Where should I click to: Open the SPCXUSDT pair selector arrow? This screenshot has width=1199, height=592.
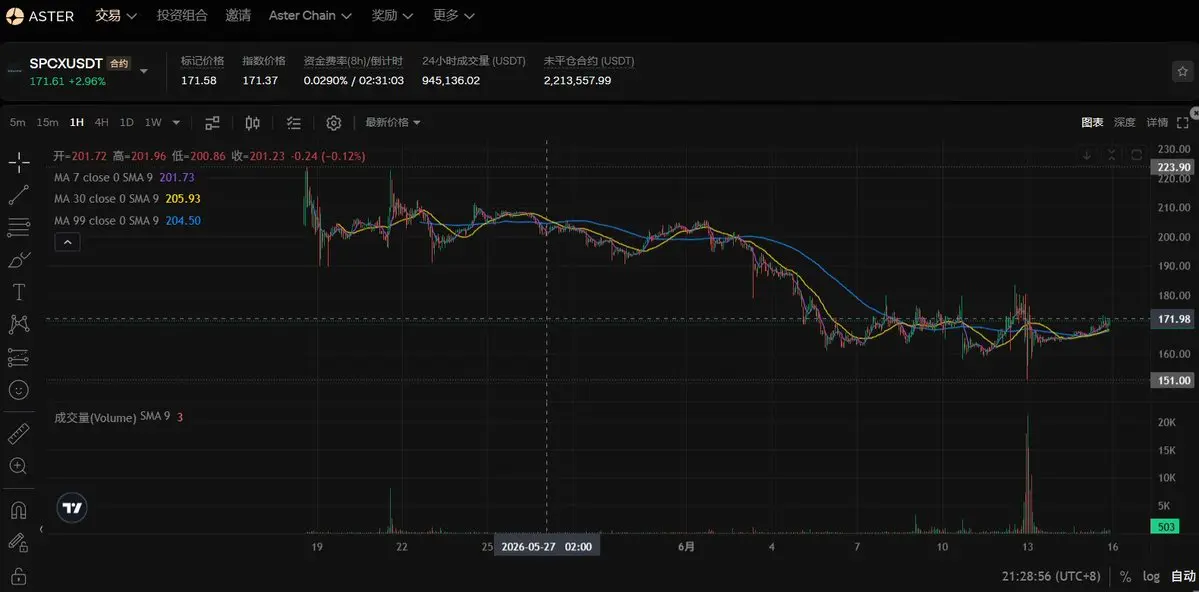144,71
